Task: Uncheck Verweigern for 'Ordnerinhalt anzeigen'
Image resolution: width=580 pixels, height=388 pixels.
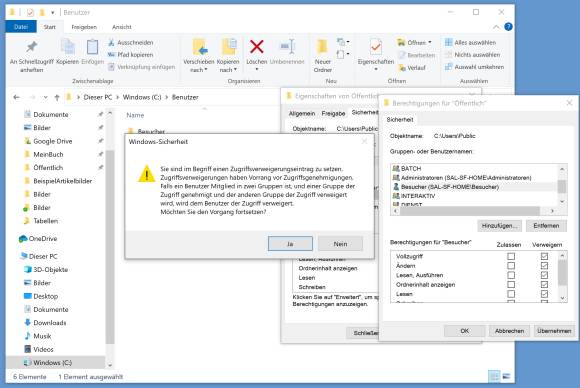Action: [544, 284]
